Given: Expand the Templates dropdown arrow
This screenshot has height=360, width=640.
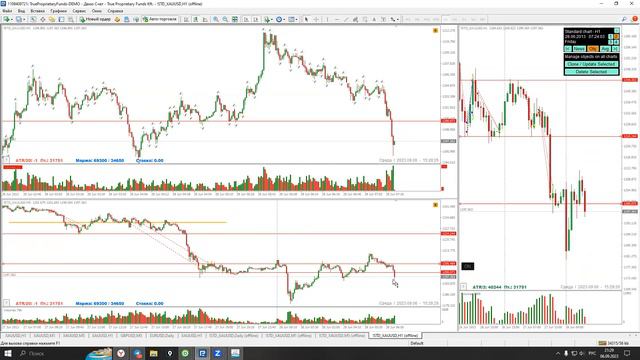Looking at the screenshot, I should click(297, 19).
